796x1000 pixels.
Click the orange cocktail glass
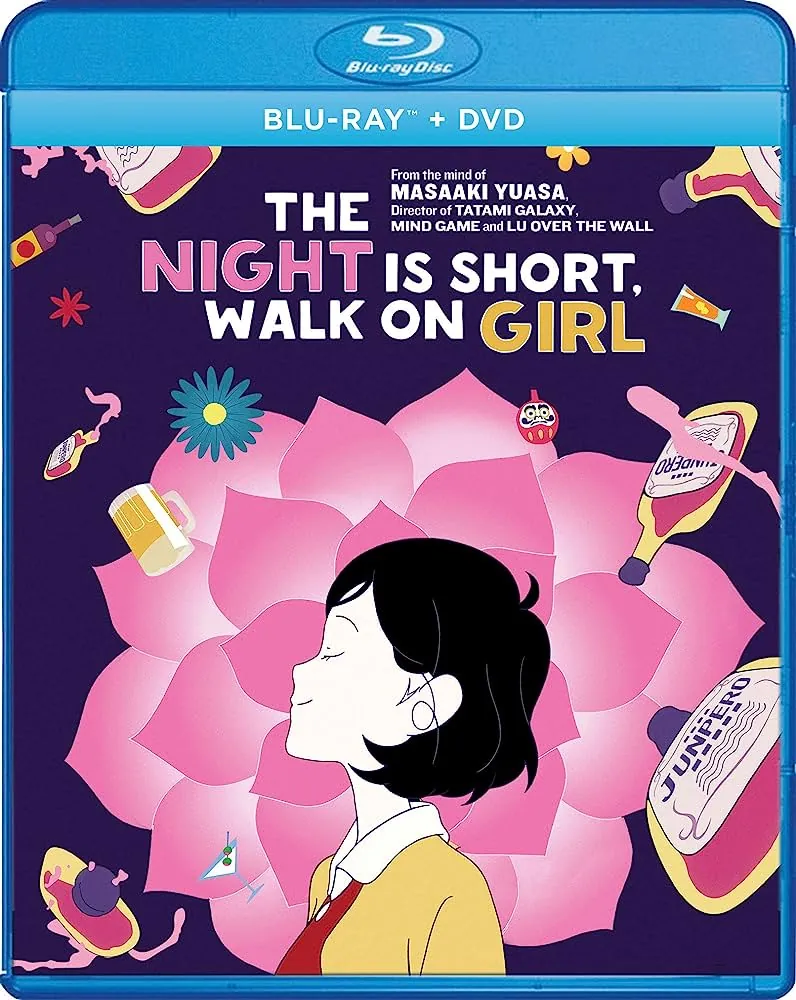pyautogui.click(x=701, y=307)
